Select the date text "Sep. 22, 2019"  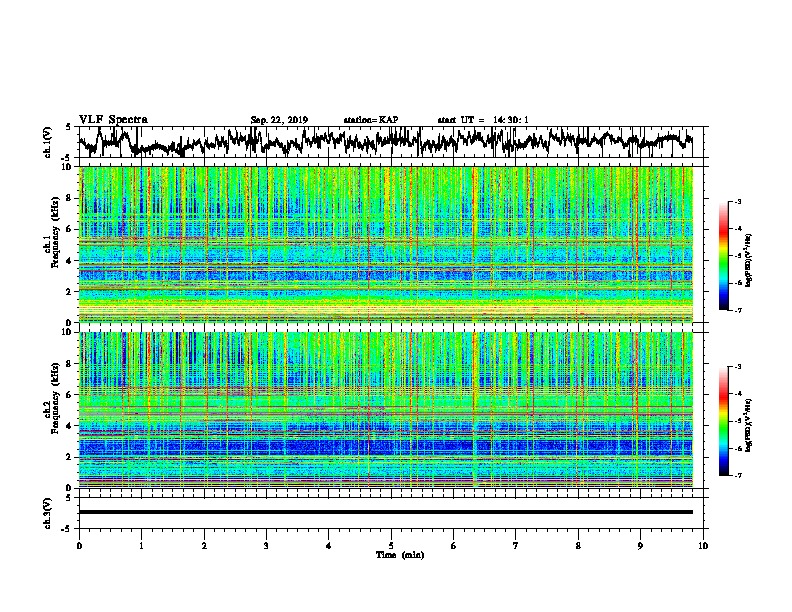coord(279,120)
